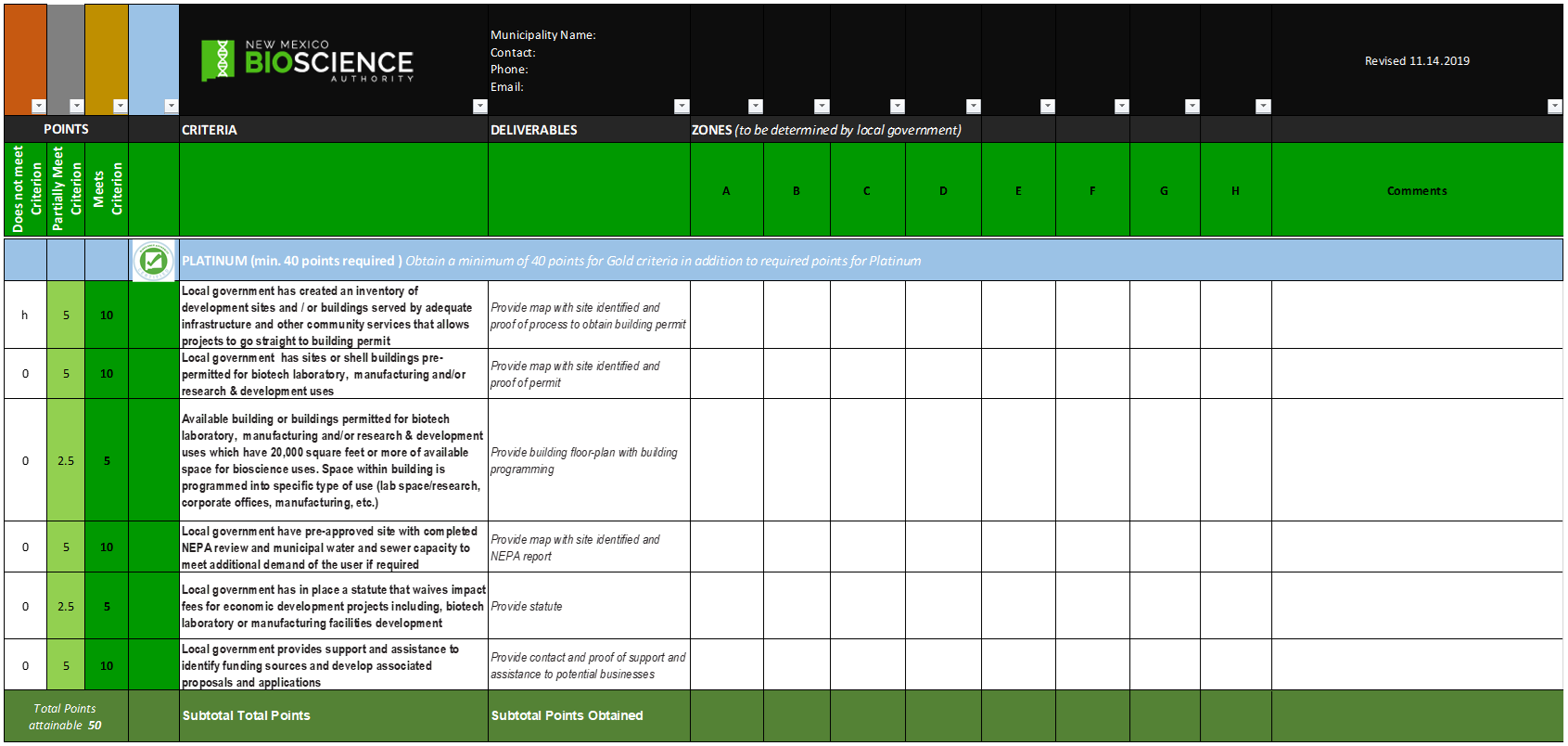Select the DELIVERABLES header cell
Viewport: 1568px width, 746px height.
point(589,129)
